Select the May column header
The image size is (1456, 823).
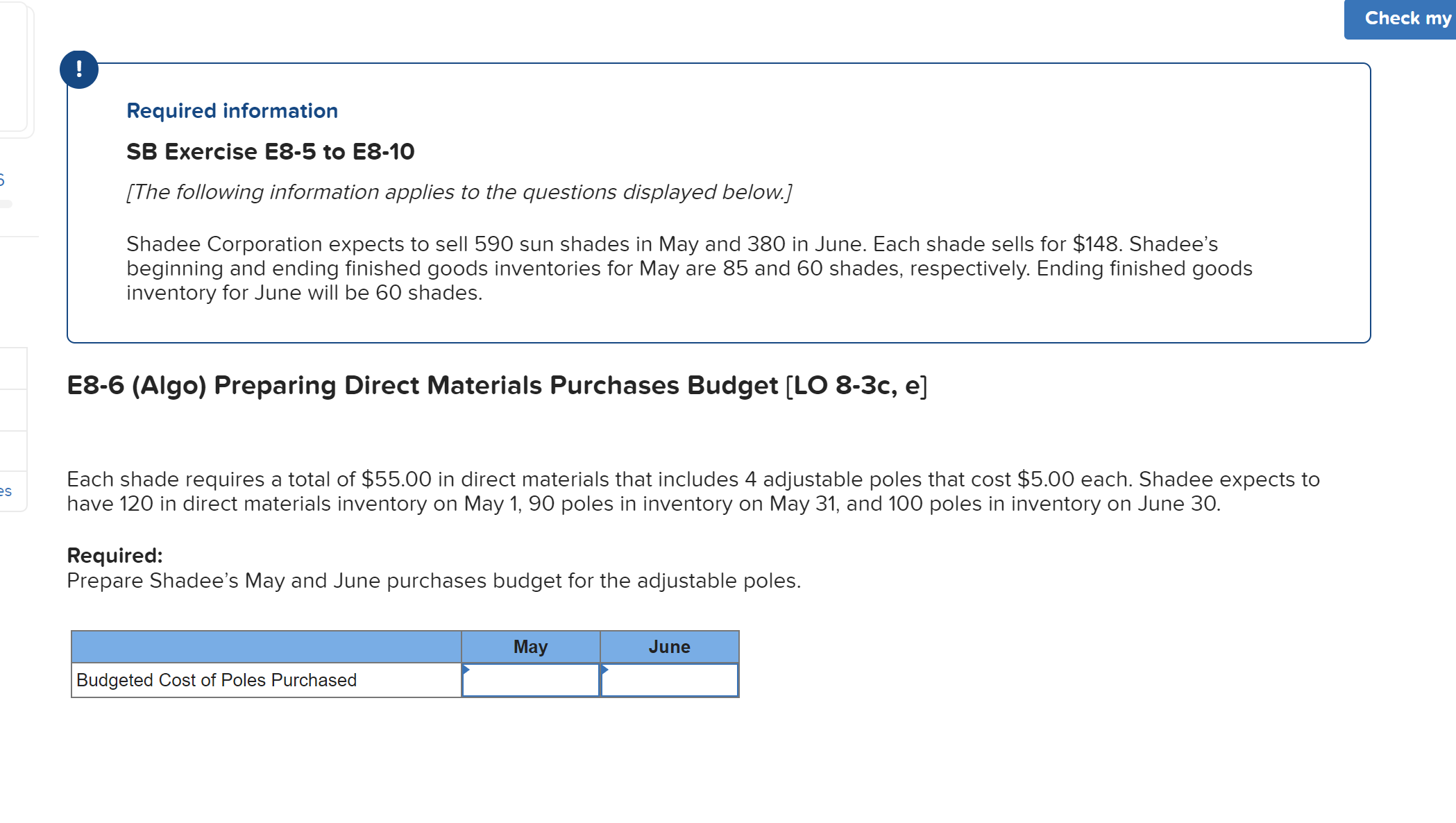tap(530, 646)
